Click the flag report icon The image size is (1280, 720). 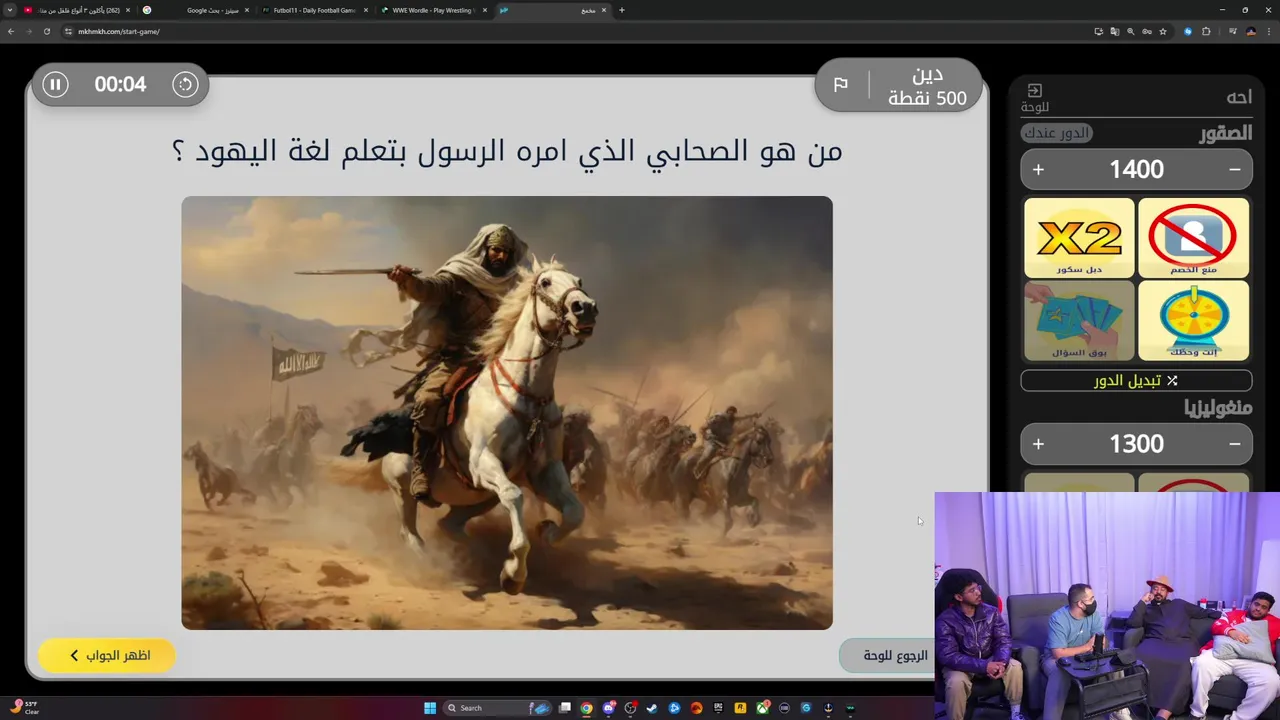point(841,85)
